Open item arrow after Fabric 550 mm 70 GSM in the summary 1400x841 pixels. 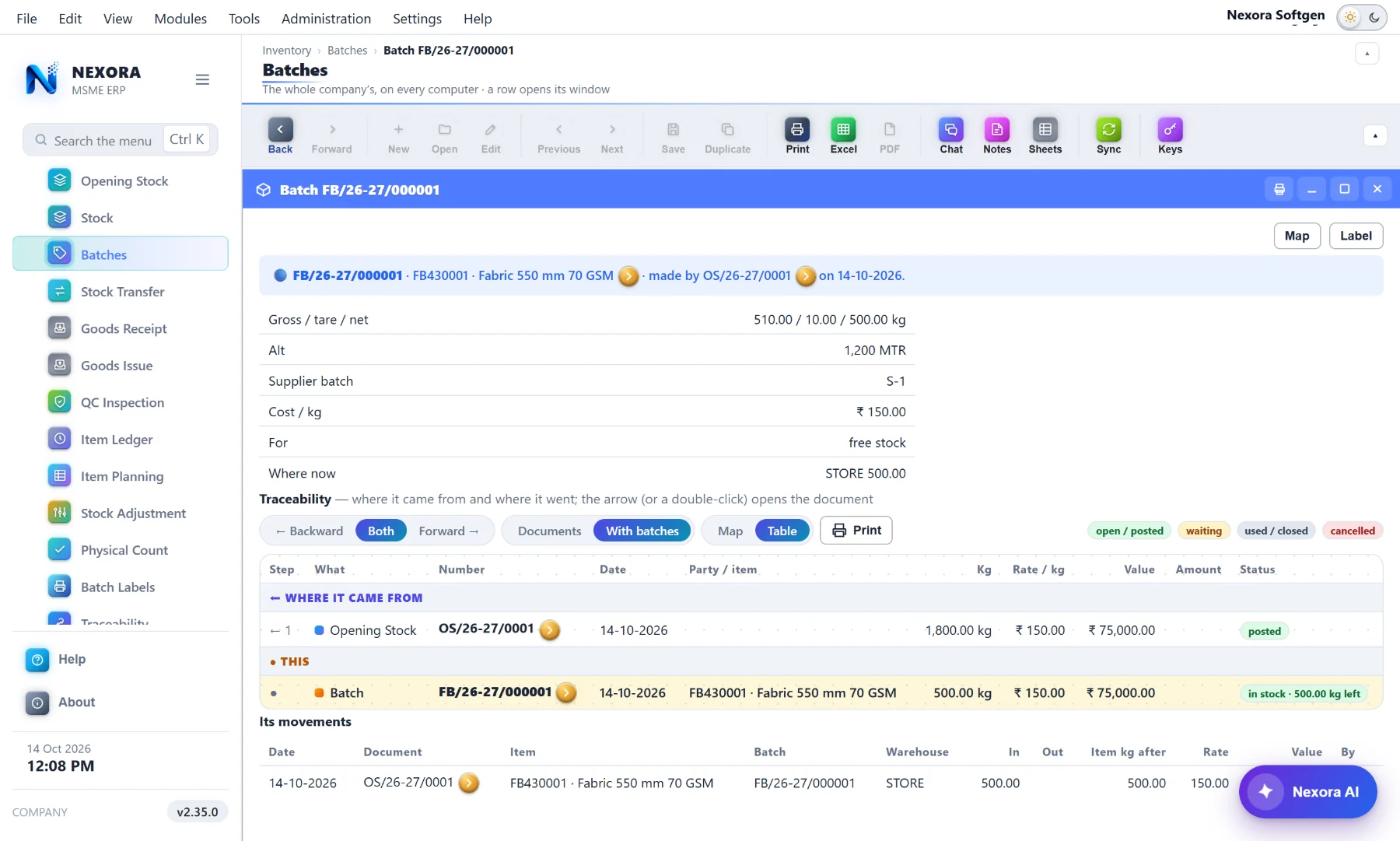(628, 276)
